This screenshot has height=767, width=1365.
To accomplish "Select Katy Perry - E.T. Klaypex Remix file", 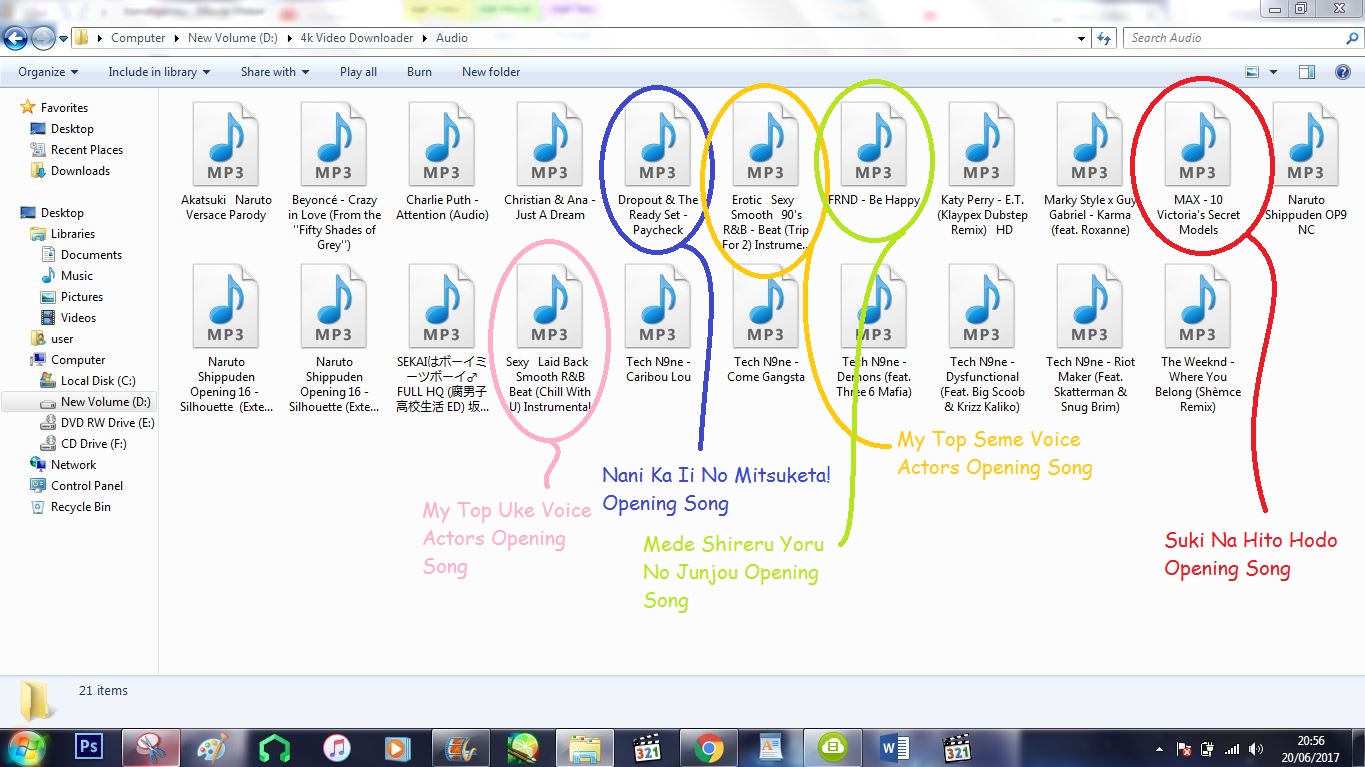I will point(982,168).
